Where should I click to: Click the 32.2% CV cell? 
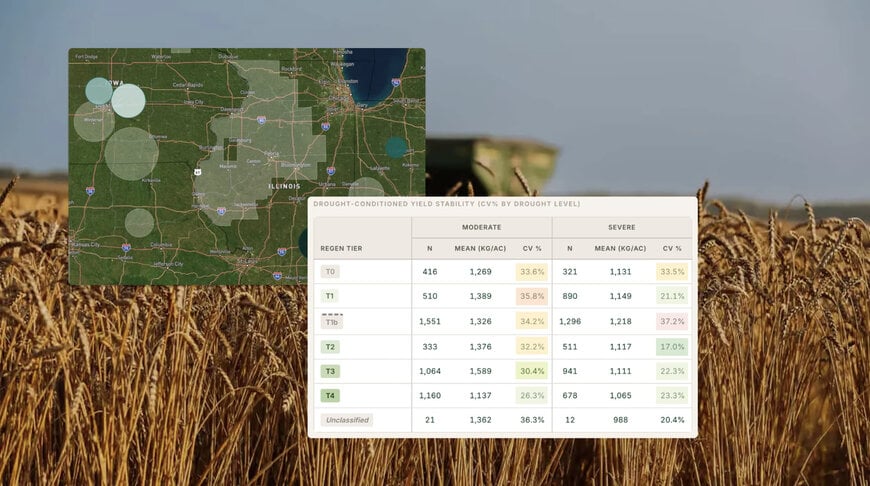point(532,347)
